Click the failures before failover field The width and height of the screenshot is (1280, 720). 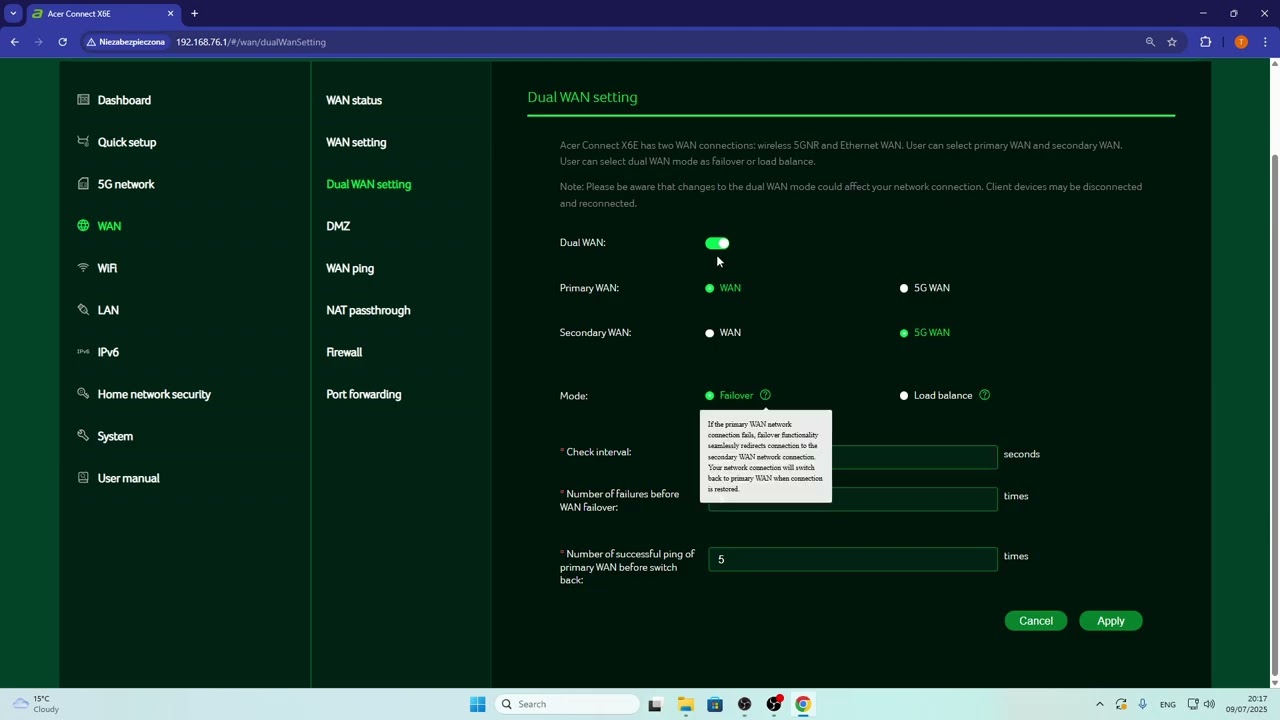point(853,499)
